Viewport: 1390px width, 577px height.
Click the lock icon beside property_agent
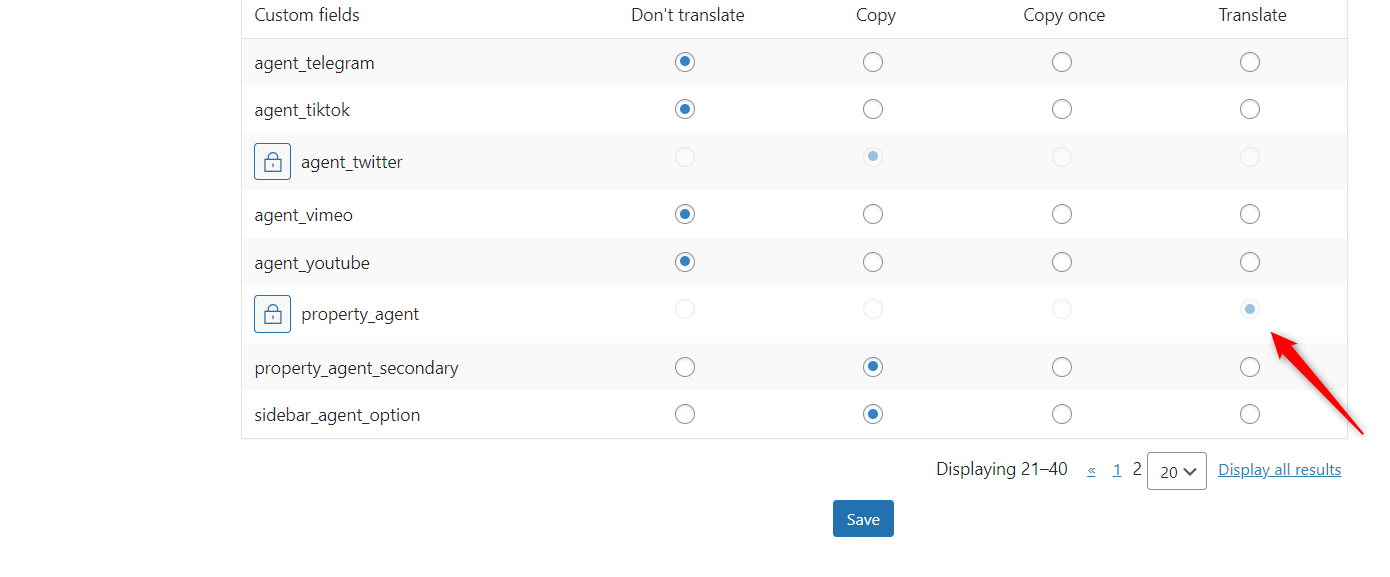tap(272, 313)
